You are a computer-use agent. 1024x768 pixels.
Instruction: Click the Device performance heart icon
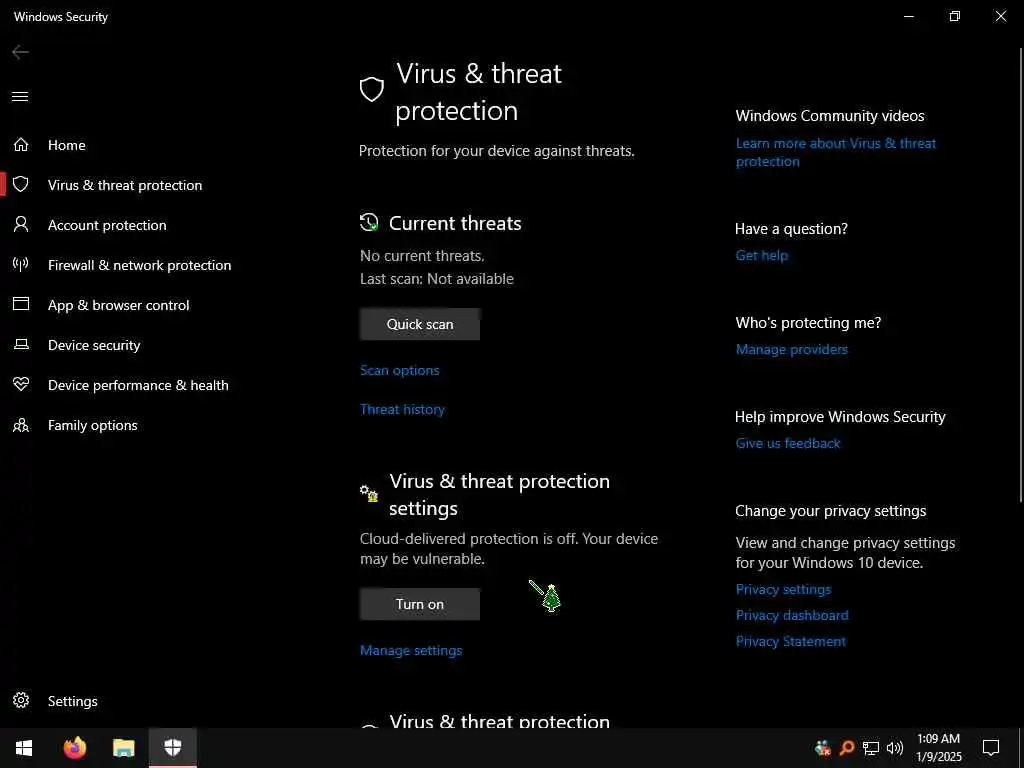point(21,384)
